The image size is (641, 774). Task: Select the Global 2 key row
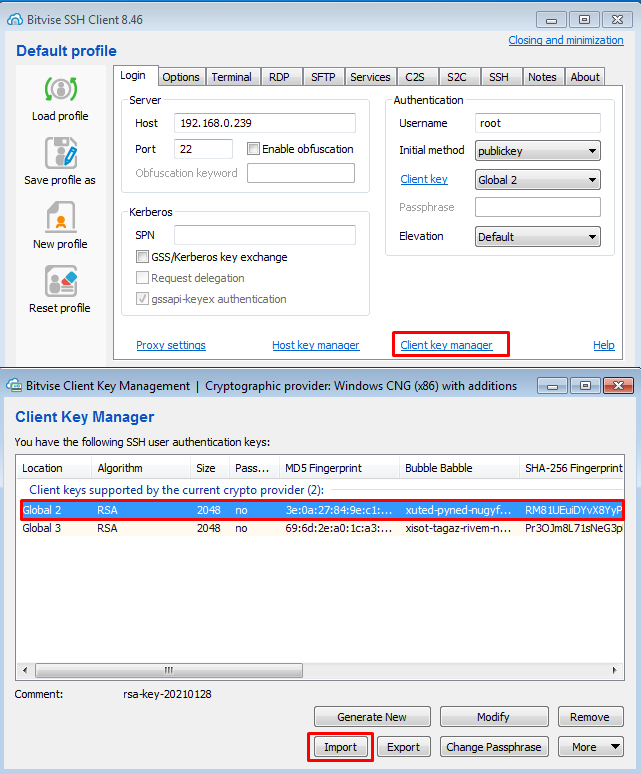(321, 510)
